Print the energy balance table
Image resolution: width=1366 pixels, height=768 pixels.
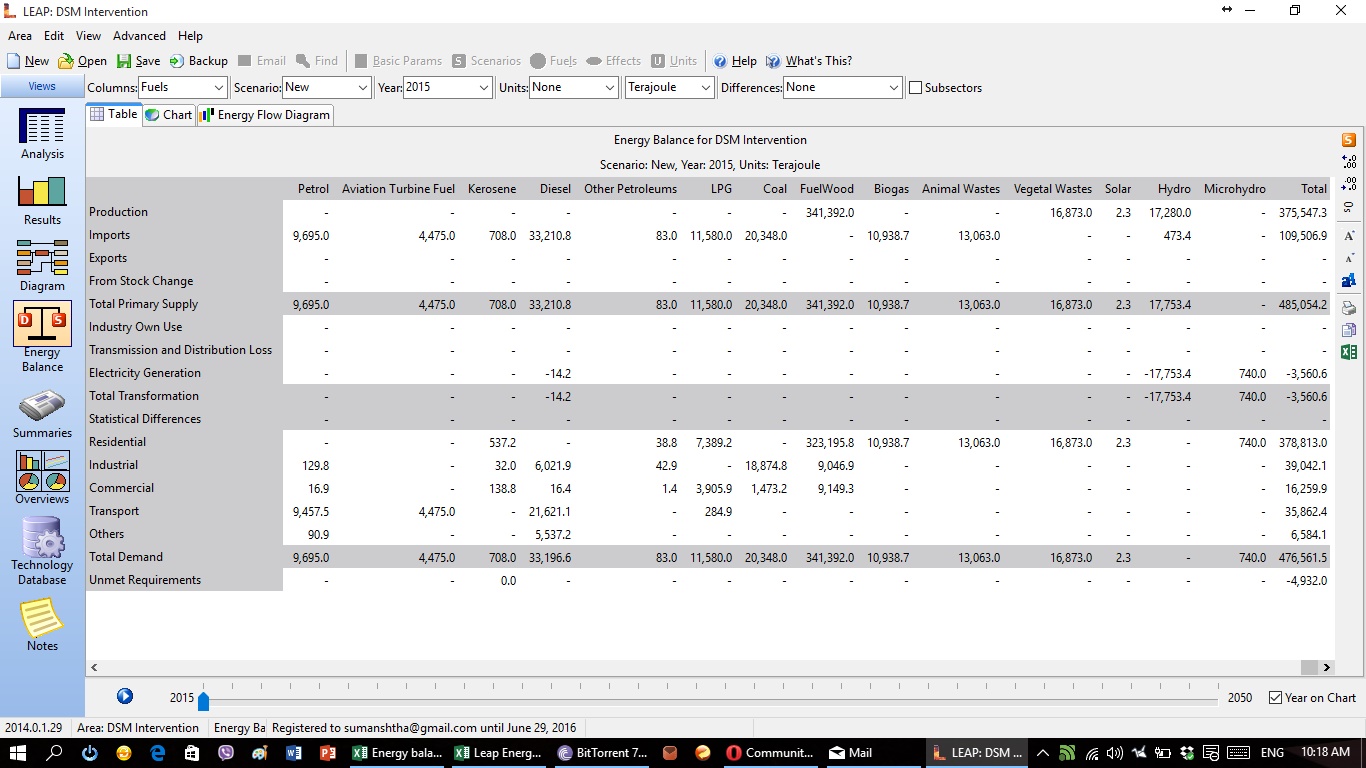(x=1349, y=308)
